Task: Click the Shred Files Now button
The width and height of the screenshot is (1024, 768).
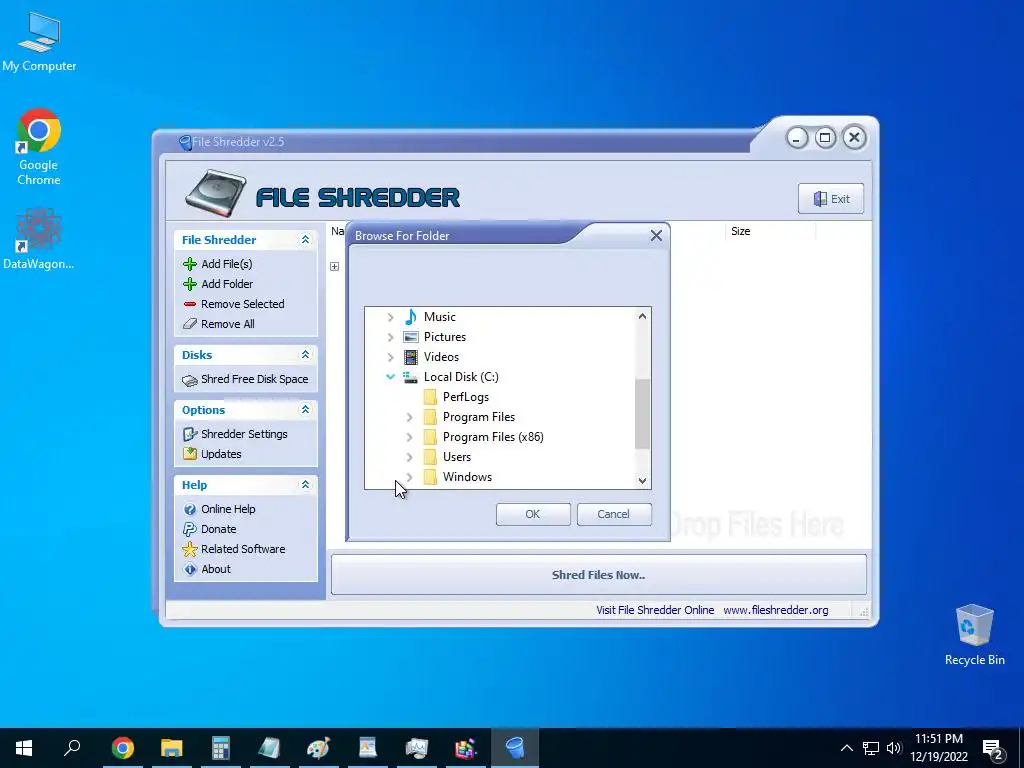Action: click(598, 575)
